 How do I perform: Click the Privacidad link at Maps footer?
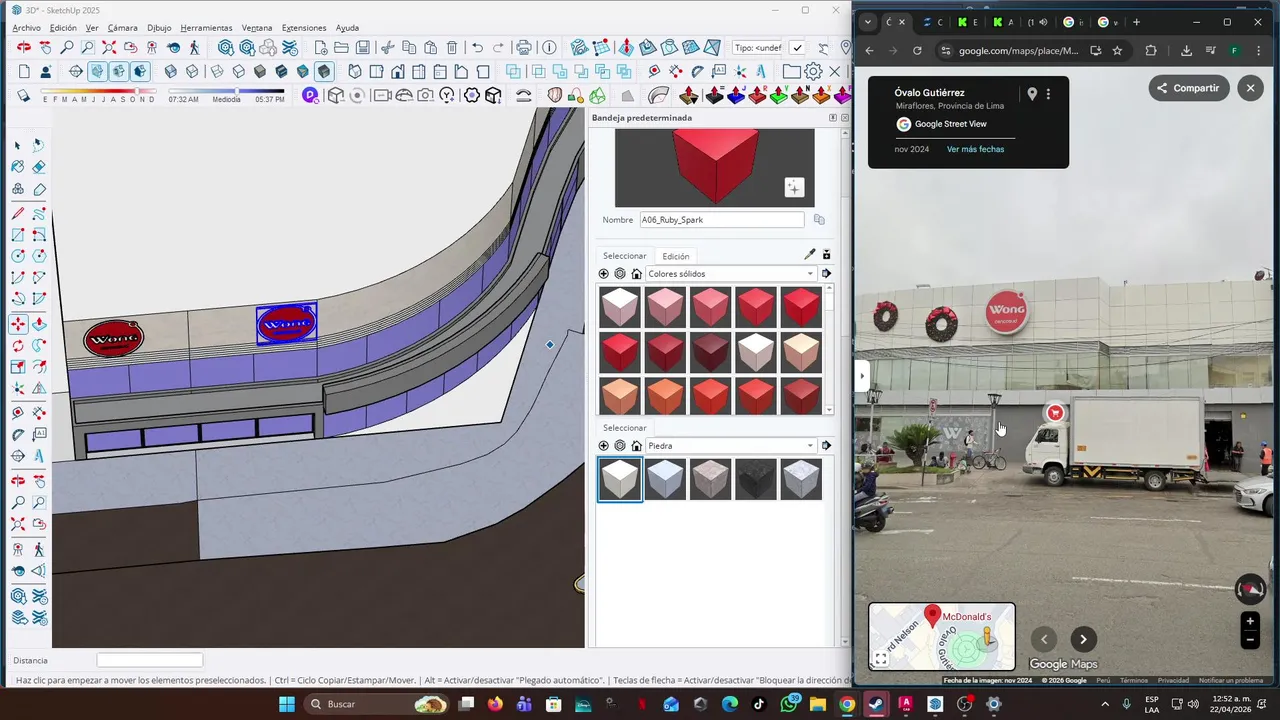pos(1173,680)
